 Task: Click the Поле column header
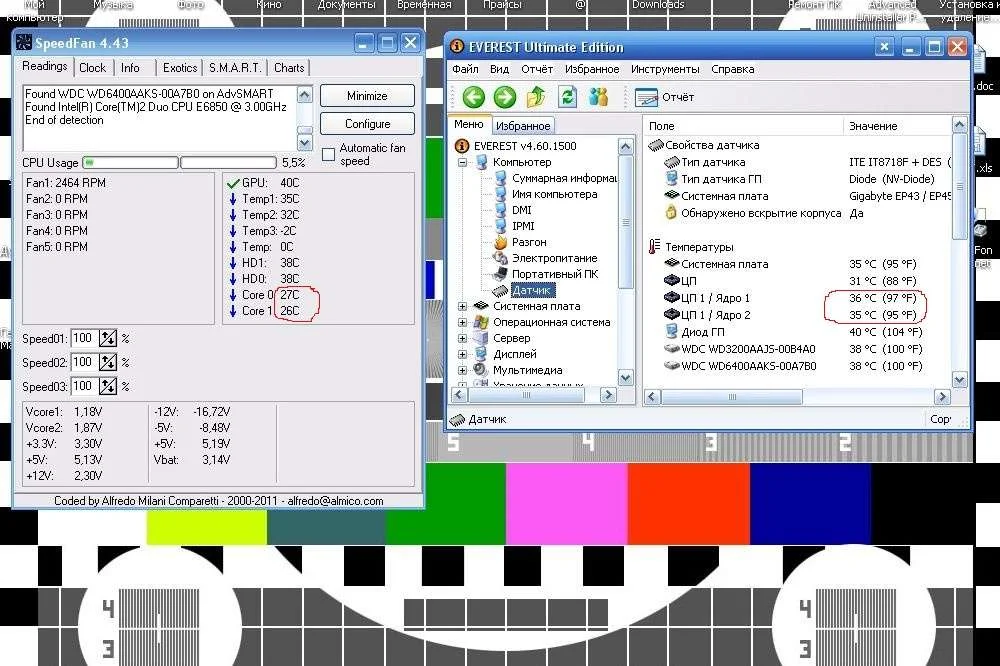pos(742,126)
